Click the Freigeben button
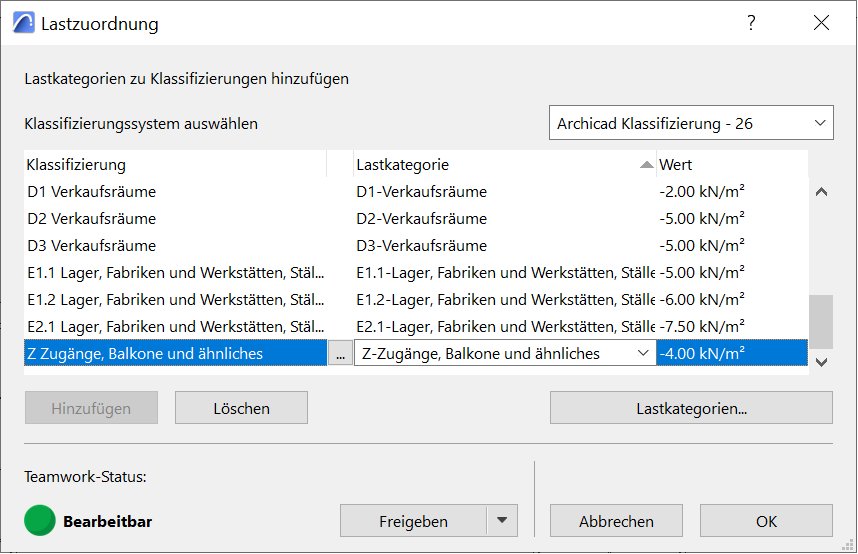Screen dimensions: 858x554 (x=413, y=521)
